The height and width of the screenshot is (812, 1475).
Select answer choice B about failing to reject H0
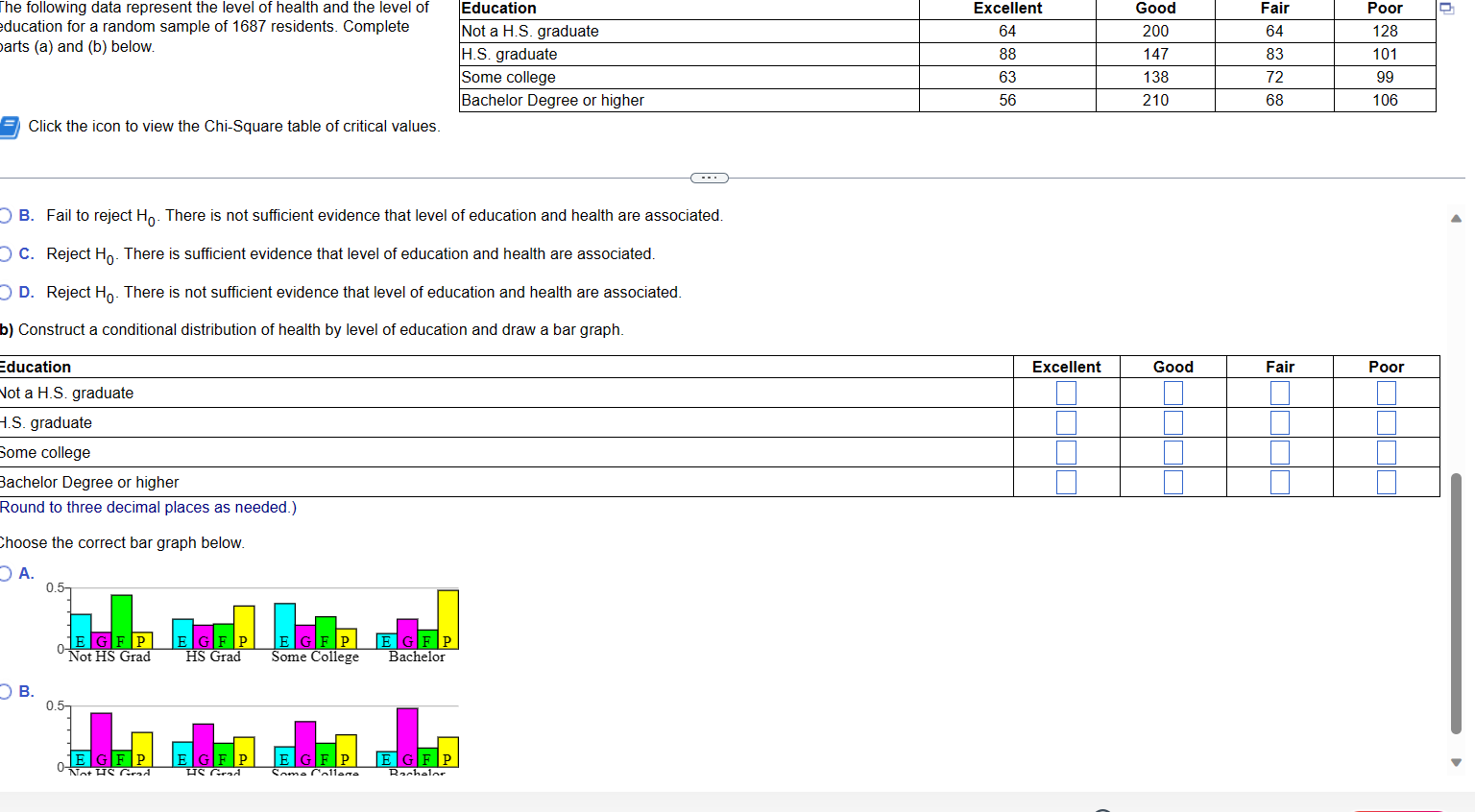pyautogui.click(x=4, y=214)
